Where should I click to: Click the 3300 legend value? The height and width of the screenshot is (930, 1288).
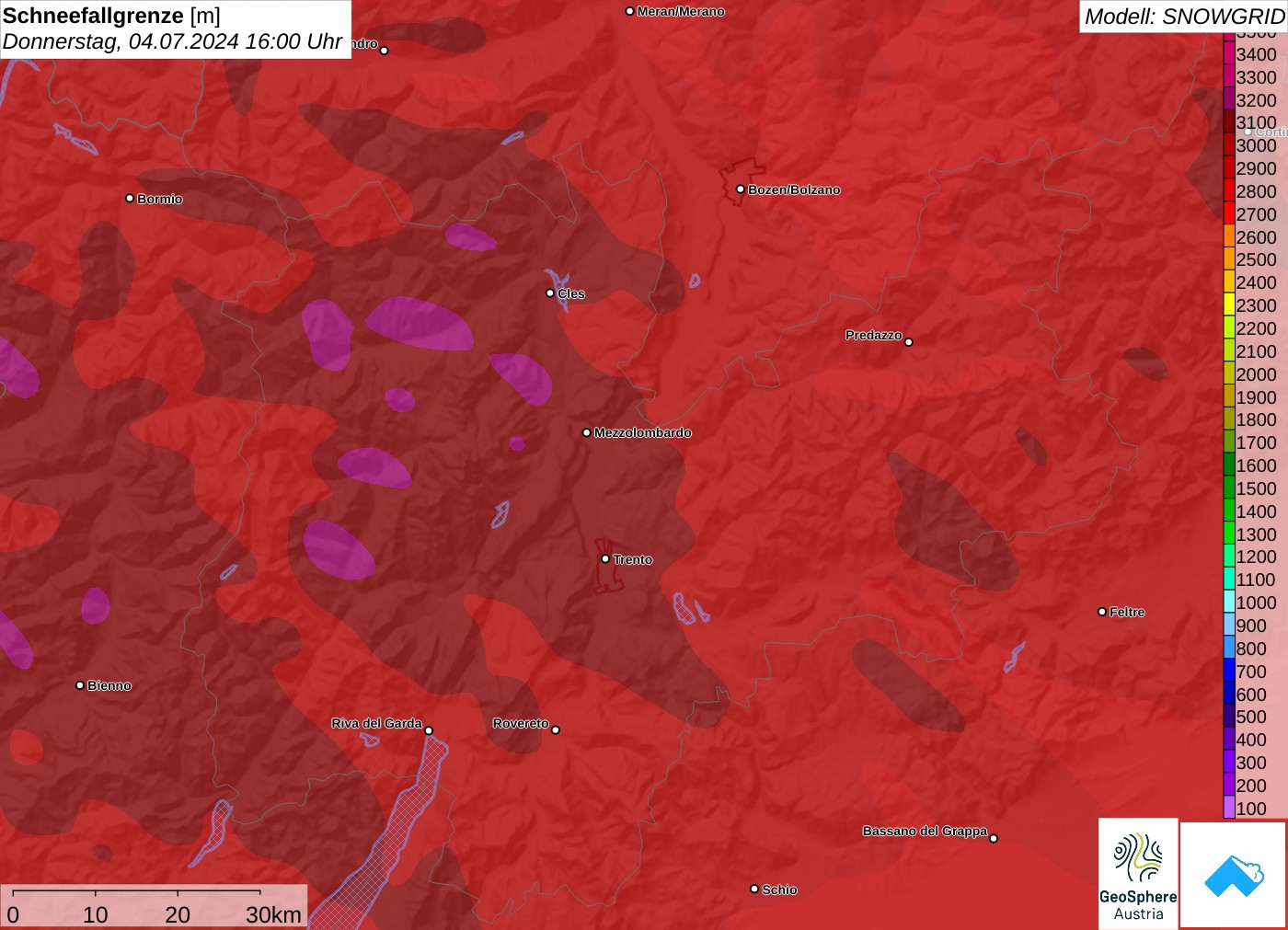[x=1257, y=77]
